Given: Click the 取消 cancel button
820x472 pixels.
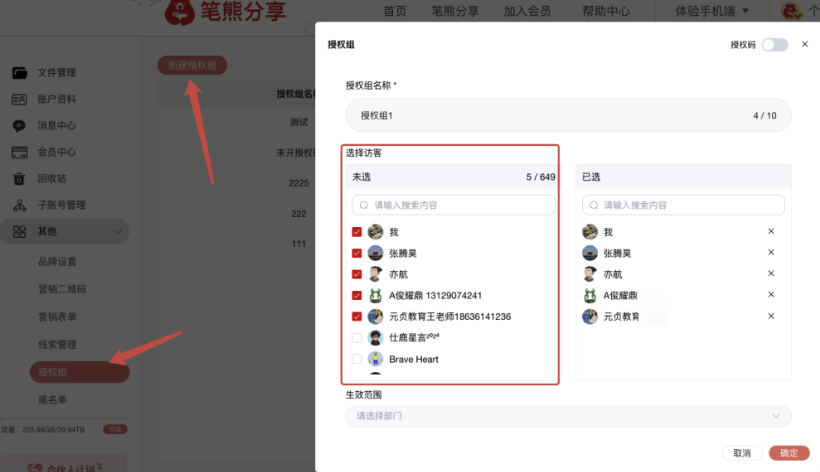Looking at the screenshot, I should click(742, 453).
